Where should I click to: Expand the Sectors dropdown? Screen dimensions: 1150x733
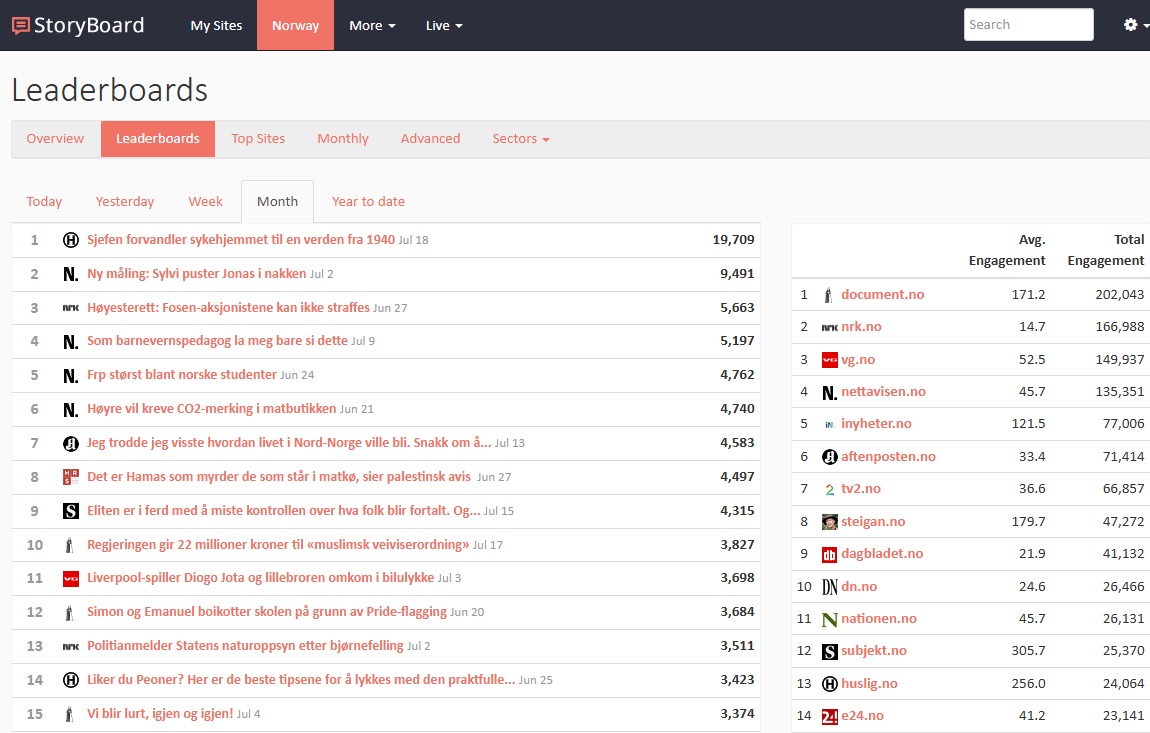520,139
